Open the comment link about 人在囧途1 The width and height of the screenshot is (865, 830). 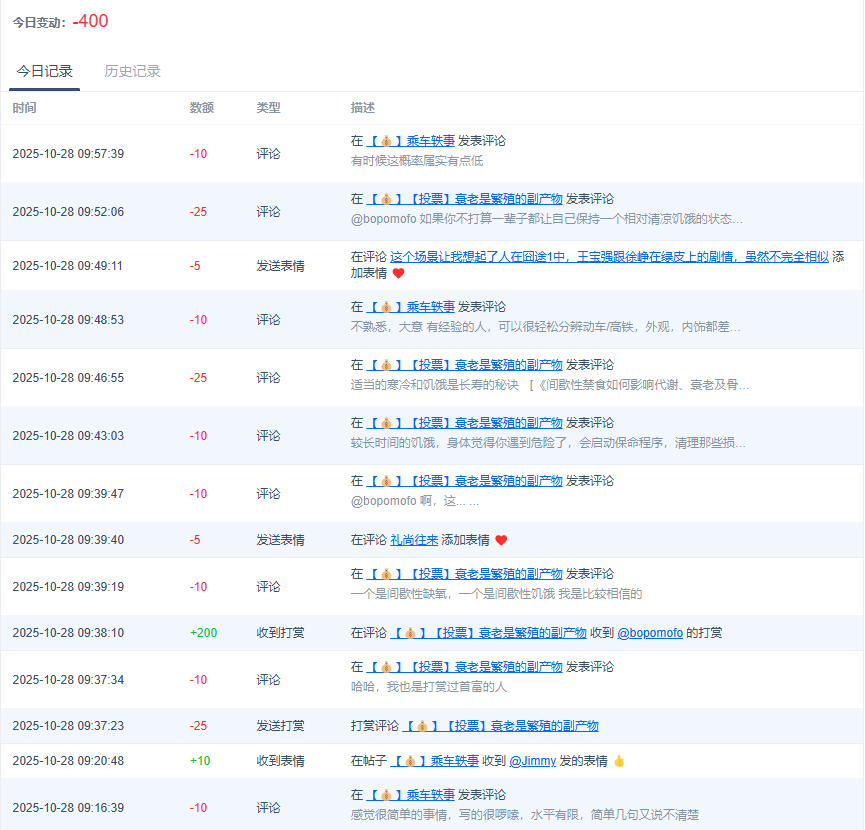[609, 256]
